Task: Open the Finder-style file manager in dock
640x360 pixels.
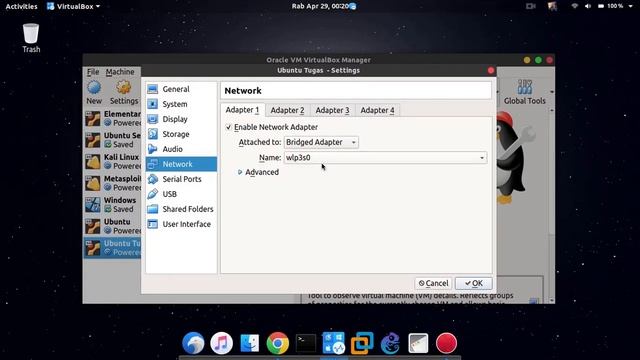Action: [x=249, y=343]
